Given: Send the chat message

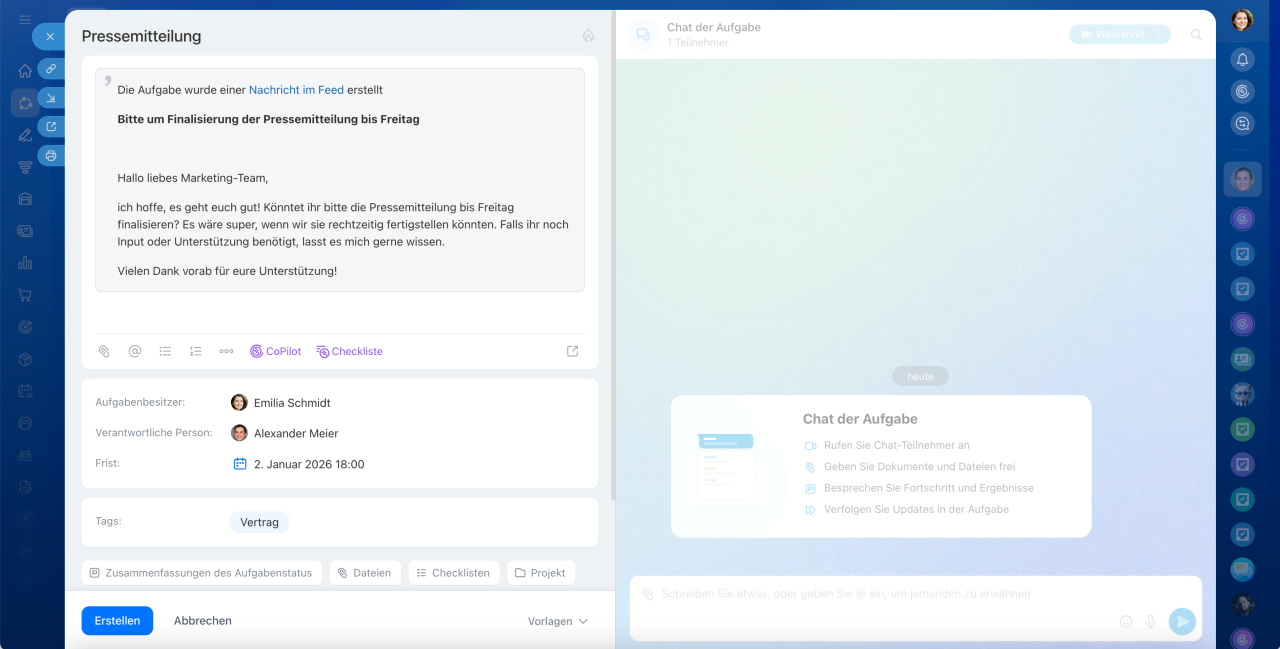Looking at the screenshot, I should tap(1182, 621).
